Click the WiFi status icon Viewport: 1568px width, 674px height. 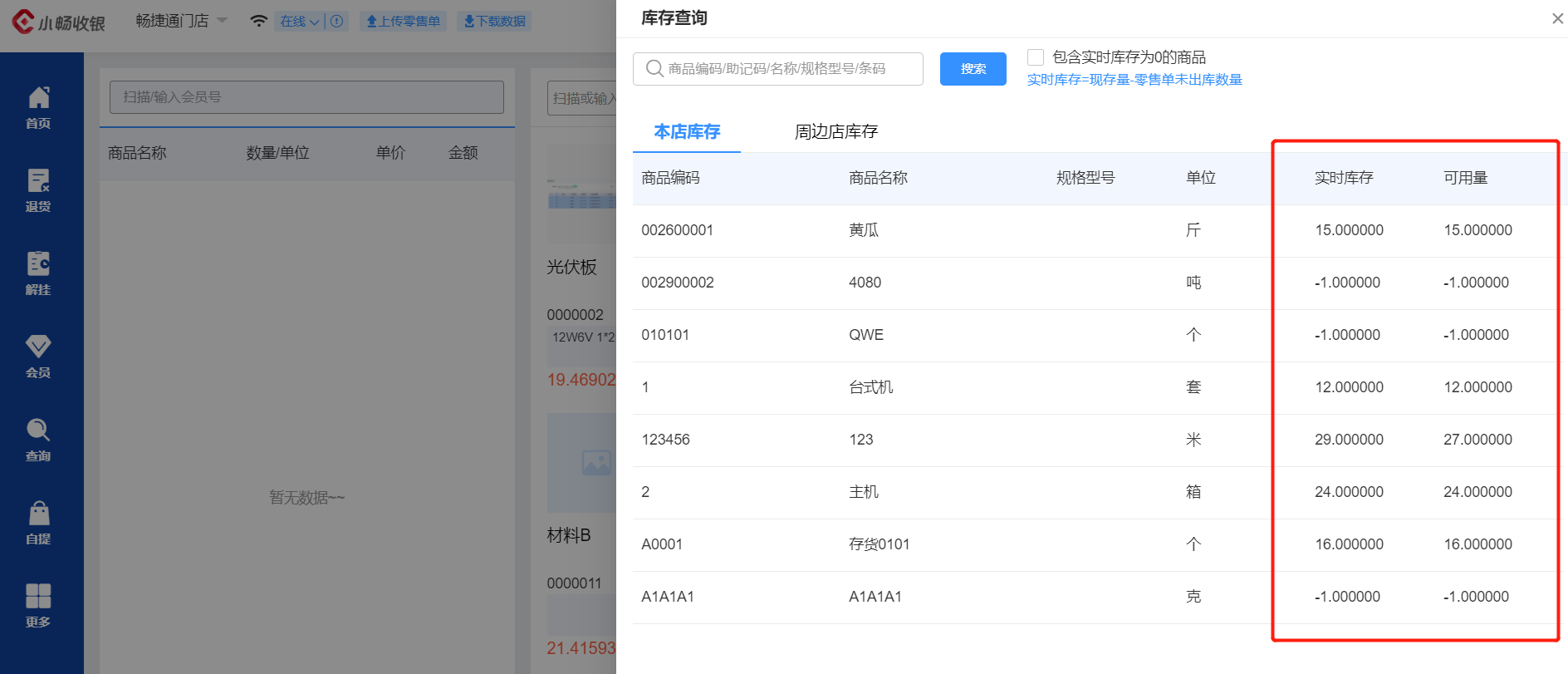[259, 21]
